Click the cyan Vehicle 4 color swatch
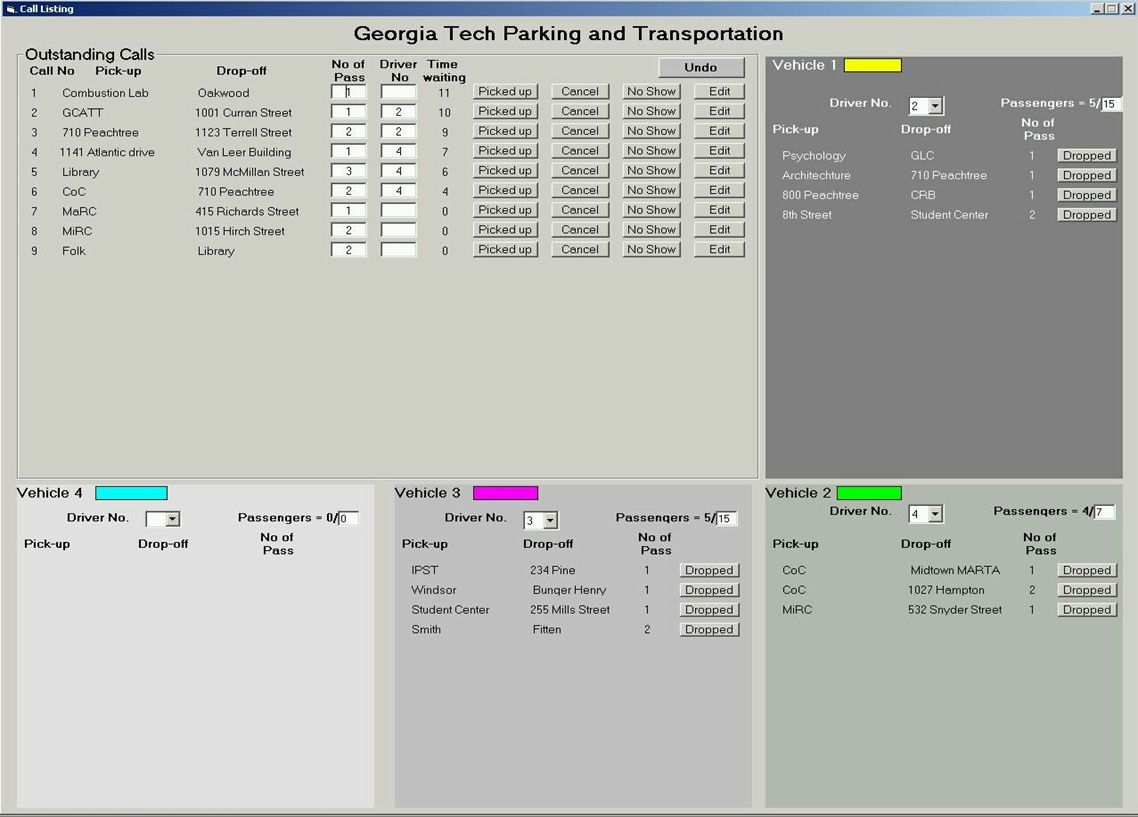The height and width of the screenshot is (817, 1138). point(131,493)
